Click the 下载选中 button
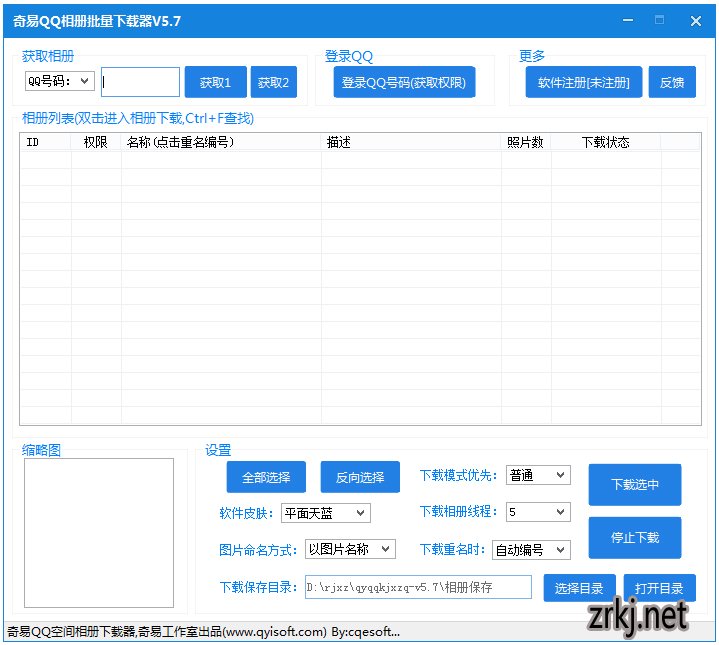The image size is (719, 645). (x=635, y=485)
